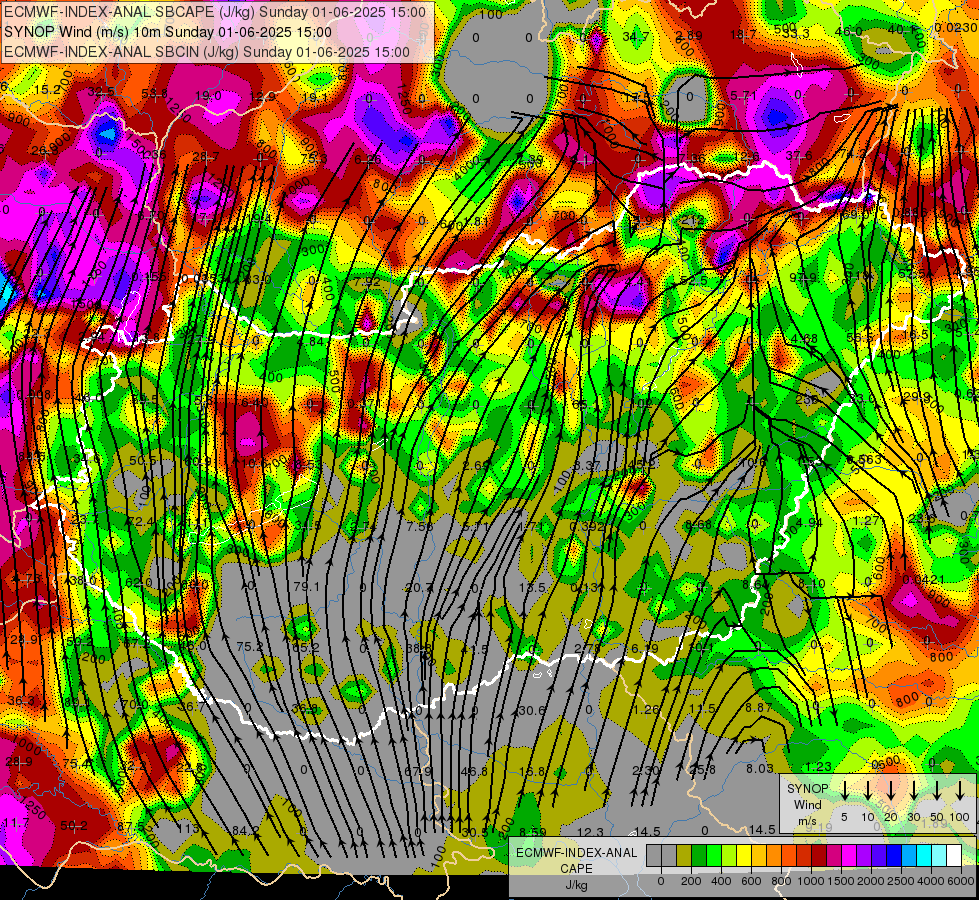Select the gray swatch left of the 0 tick

[654, 856]
